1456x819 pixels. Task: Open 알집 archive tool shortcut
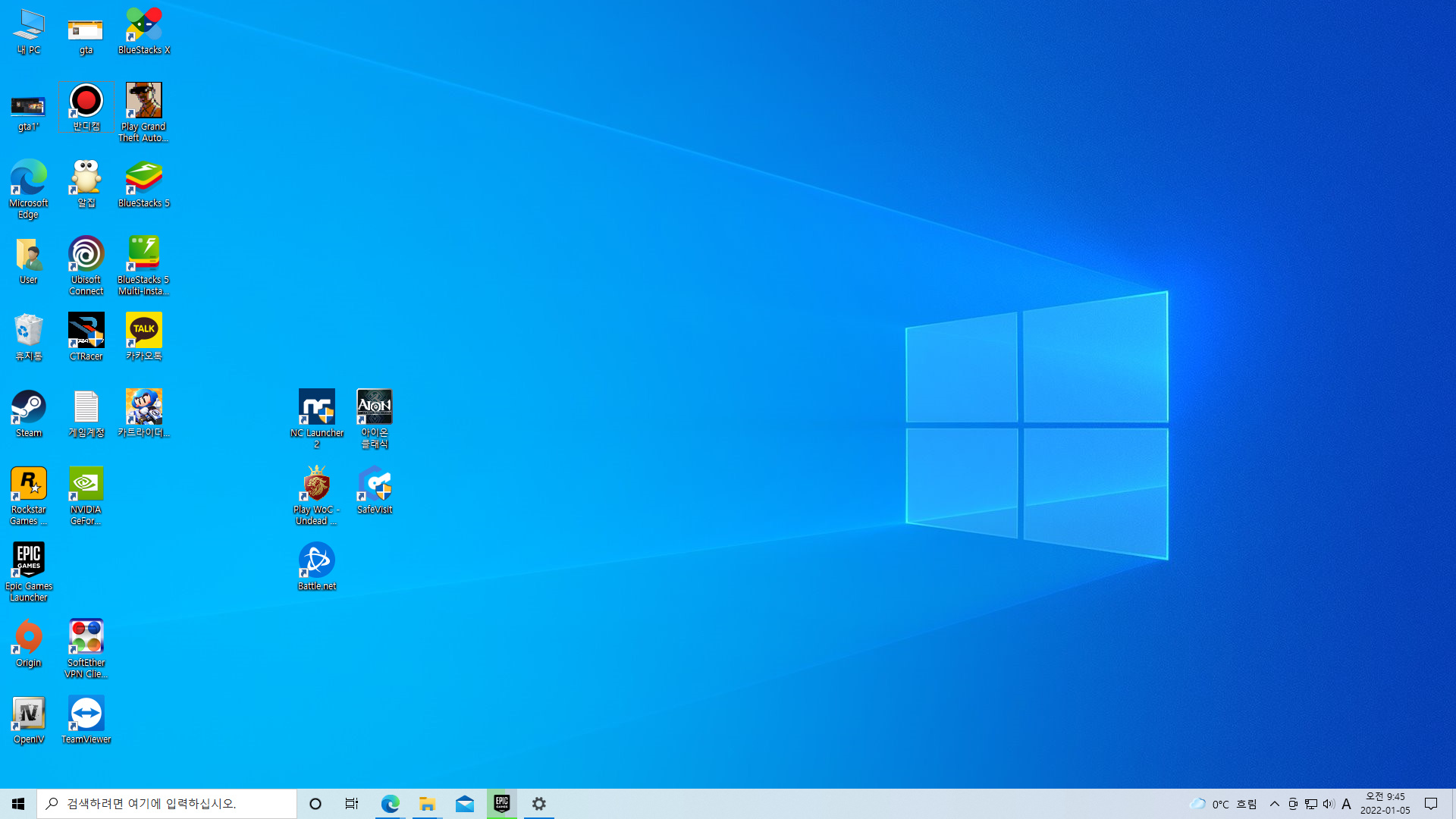click(x=86, y=185)
